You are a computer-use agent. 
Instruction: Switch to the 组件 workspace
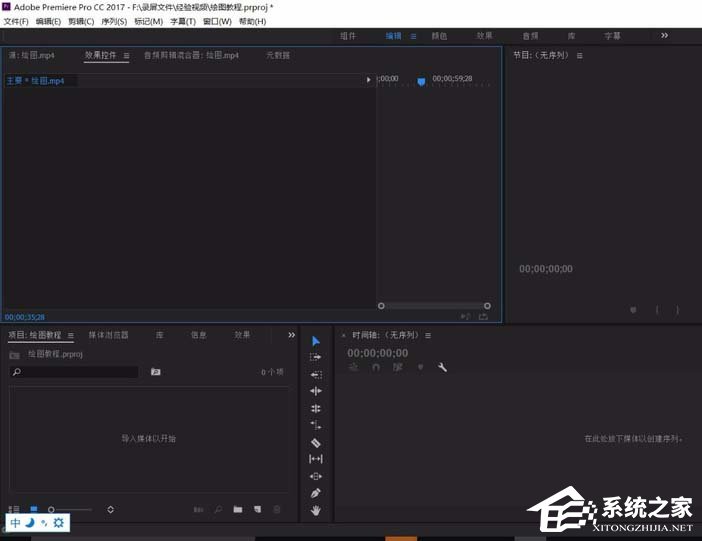(x=348, y=36)
